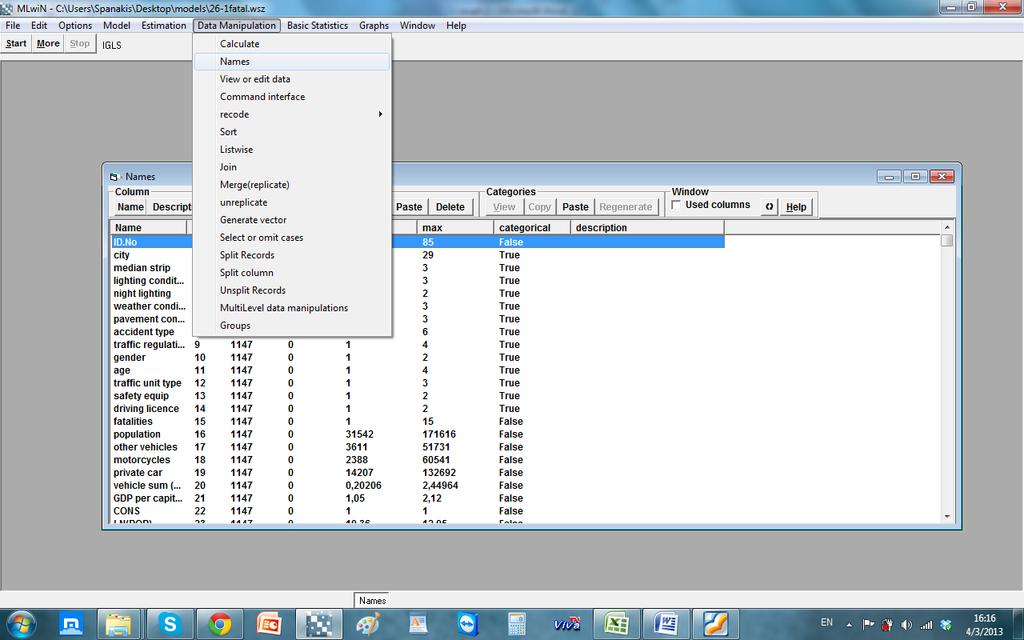Open the volume speaker tray icon

point(906,624)
